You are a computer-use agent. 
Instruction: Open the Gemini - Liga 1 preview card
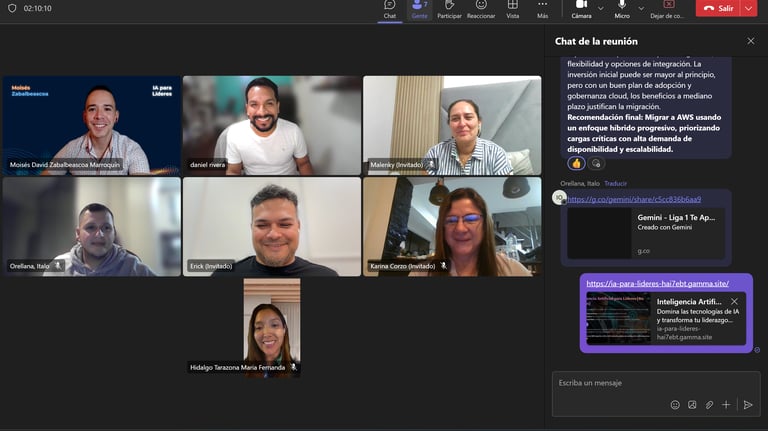tap(646, 233)
